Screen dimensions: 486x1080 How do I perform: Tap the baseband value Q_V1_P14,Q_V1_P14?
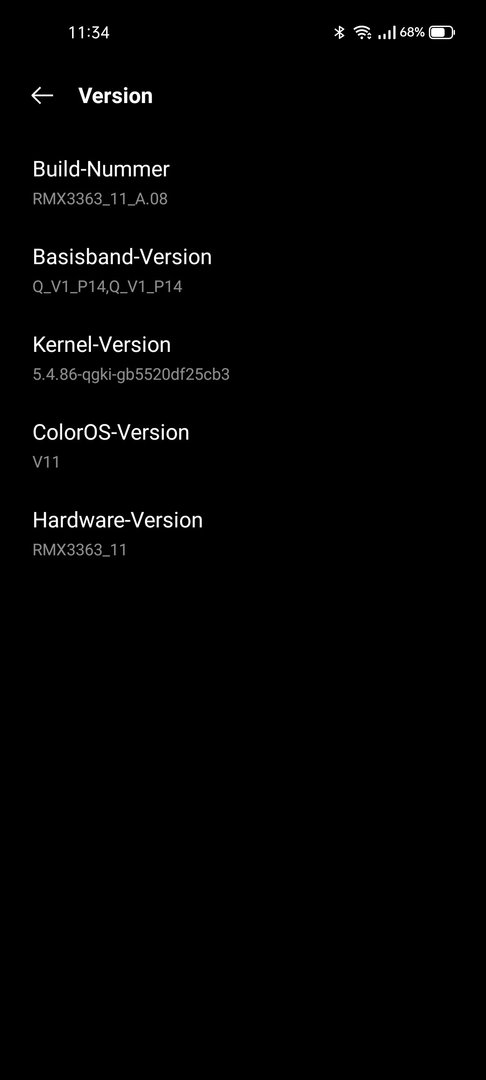click(x=107, y=287)
